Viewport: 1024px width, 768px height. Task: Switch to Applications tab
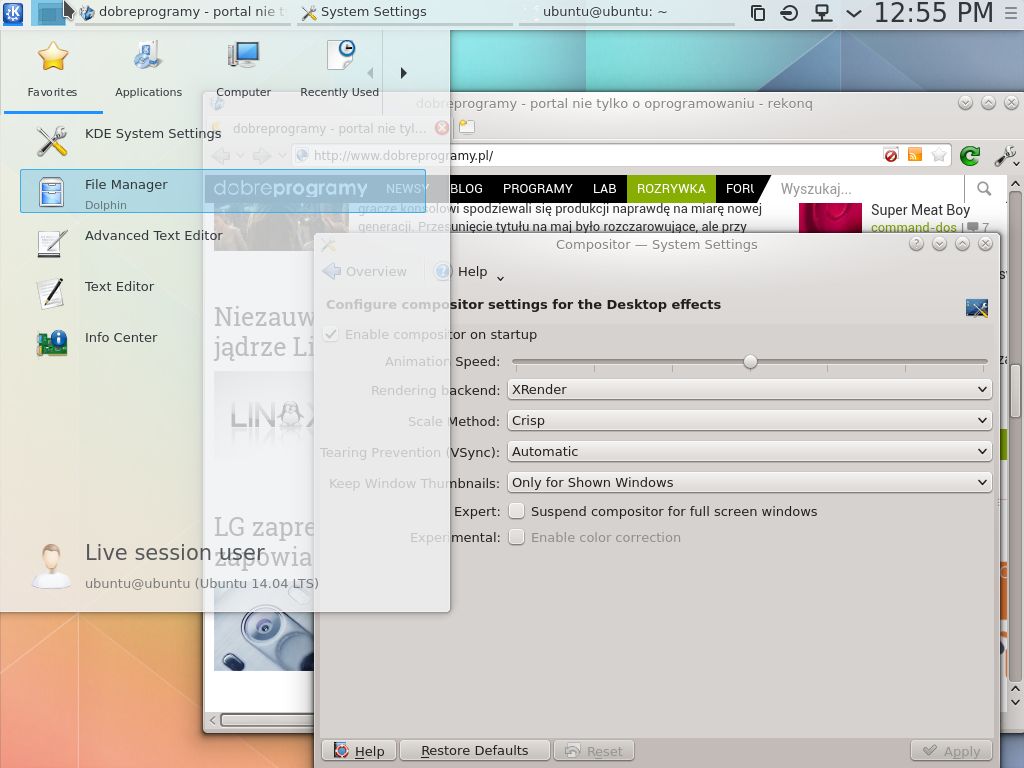148,71
